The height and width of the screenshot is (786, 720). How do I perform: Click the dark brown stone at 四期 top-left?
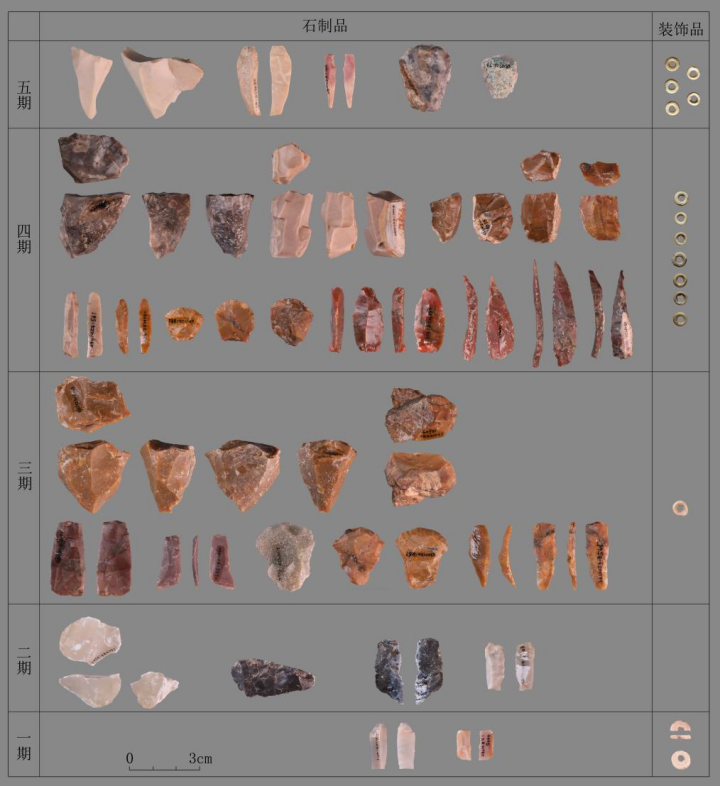[x=92, y=156]
